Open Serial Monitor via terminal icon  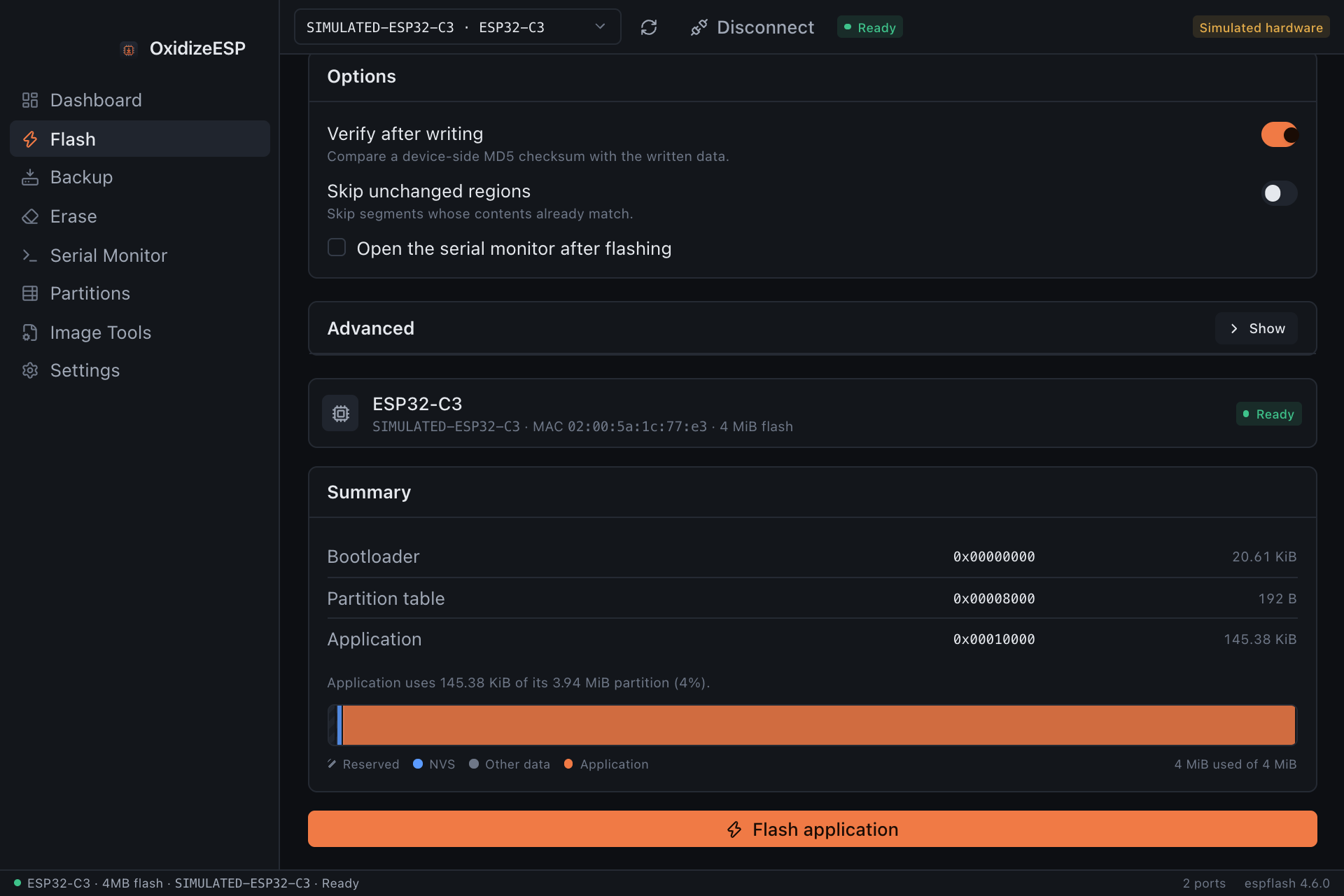click(x=30, y=255)
